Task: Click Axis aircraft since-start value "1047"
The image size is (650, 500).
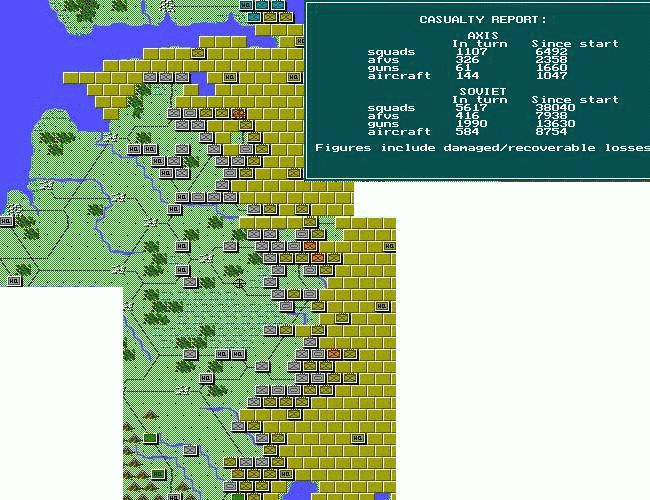Action: coord(551,75)
